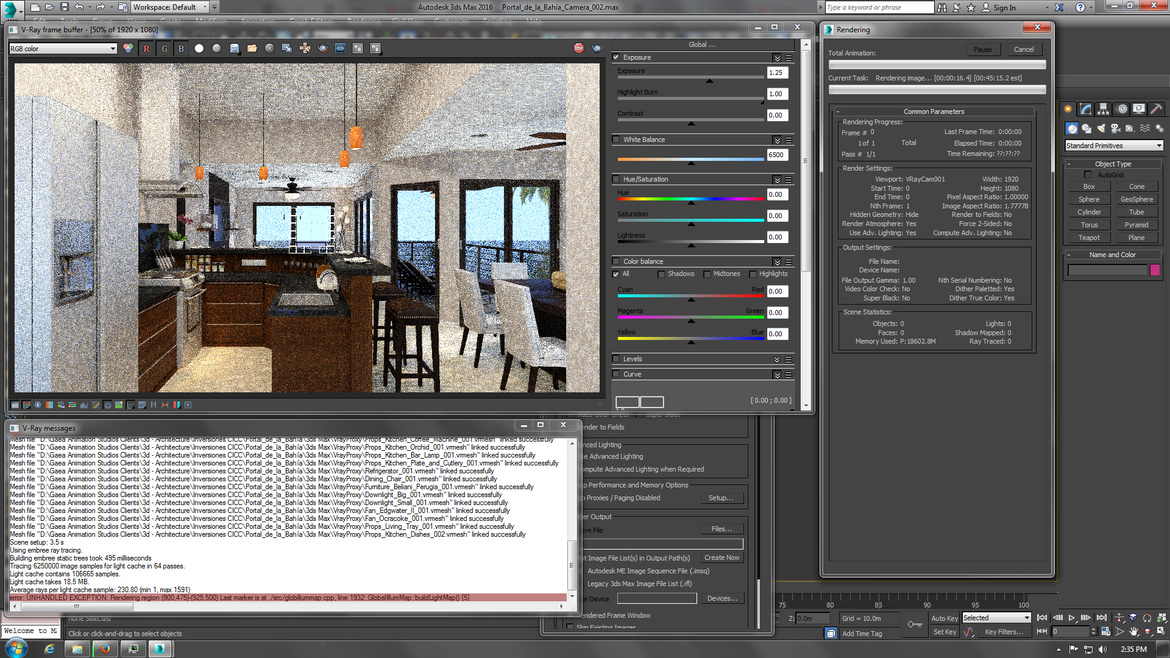Image resolution: width=1170 pixels, height=658 pixels.
Task: Click Cancel in the Rendering dialog
Action: tap(1024, 49)
